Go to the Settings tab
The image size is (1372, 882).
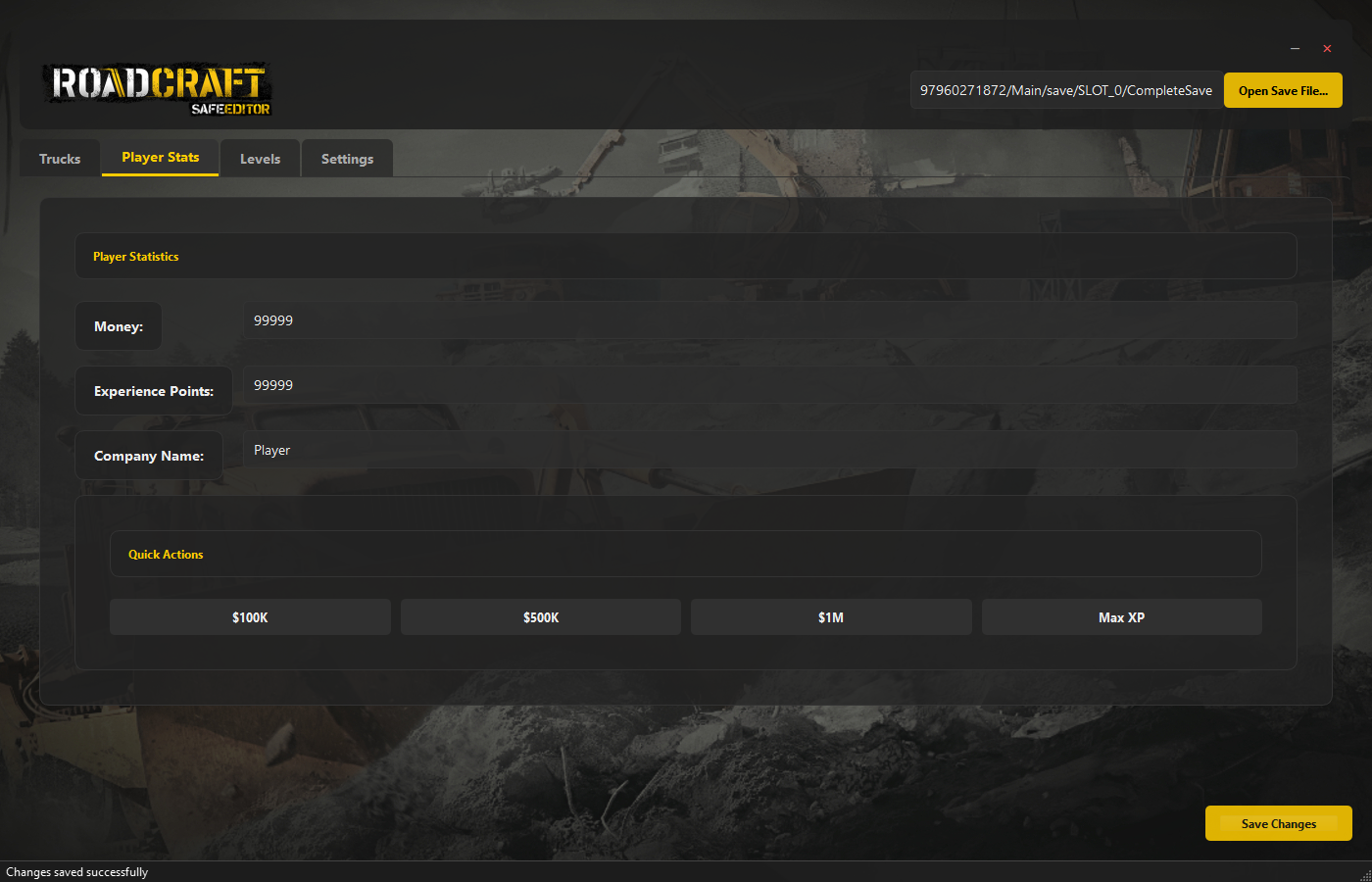pos(347,159)
